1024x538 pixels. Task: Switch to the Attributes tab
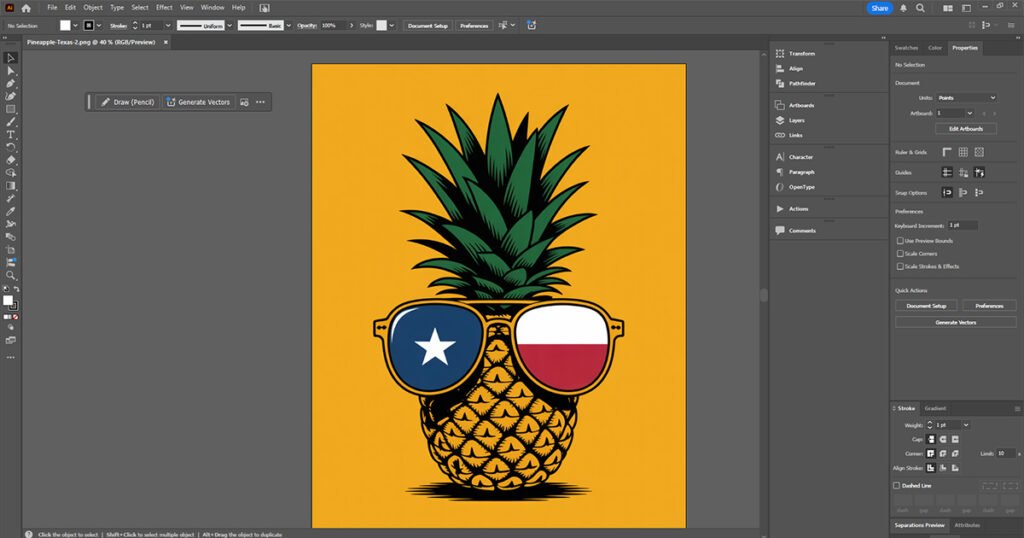tap(967, 525)
